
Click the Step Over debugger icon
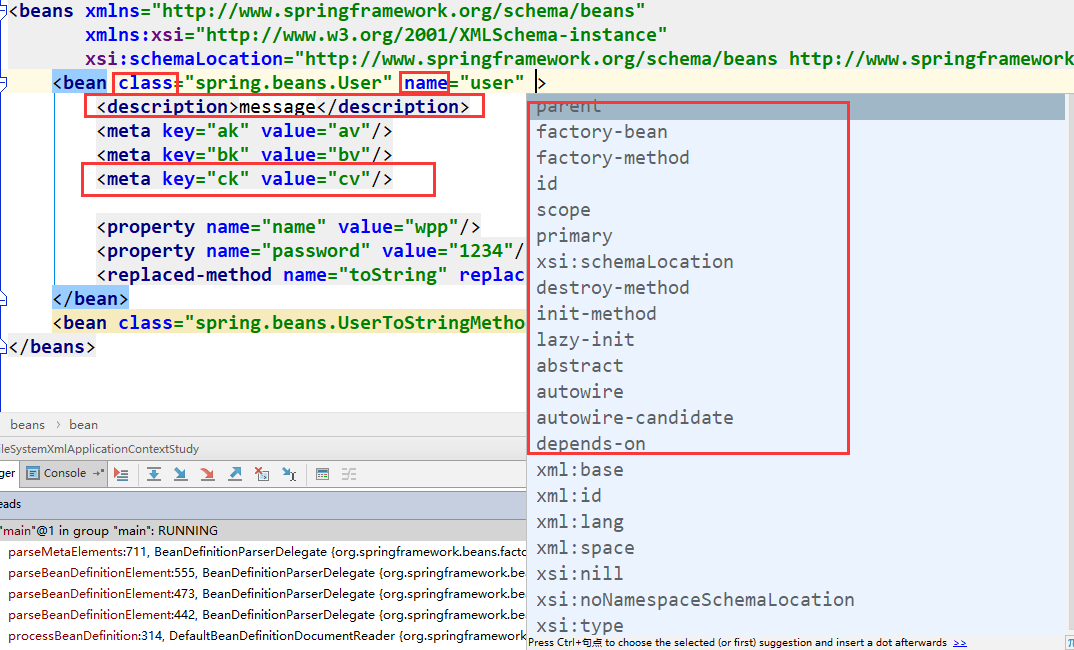pyautogui.click(x=153, y=474)
